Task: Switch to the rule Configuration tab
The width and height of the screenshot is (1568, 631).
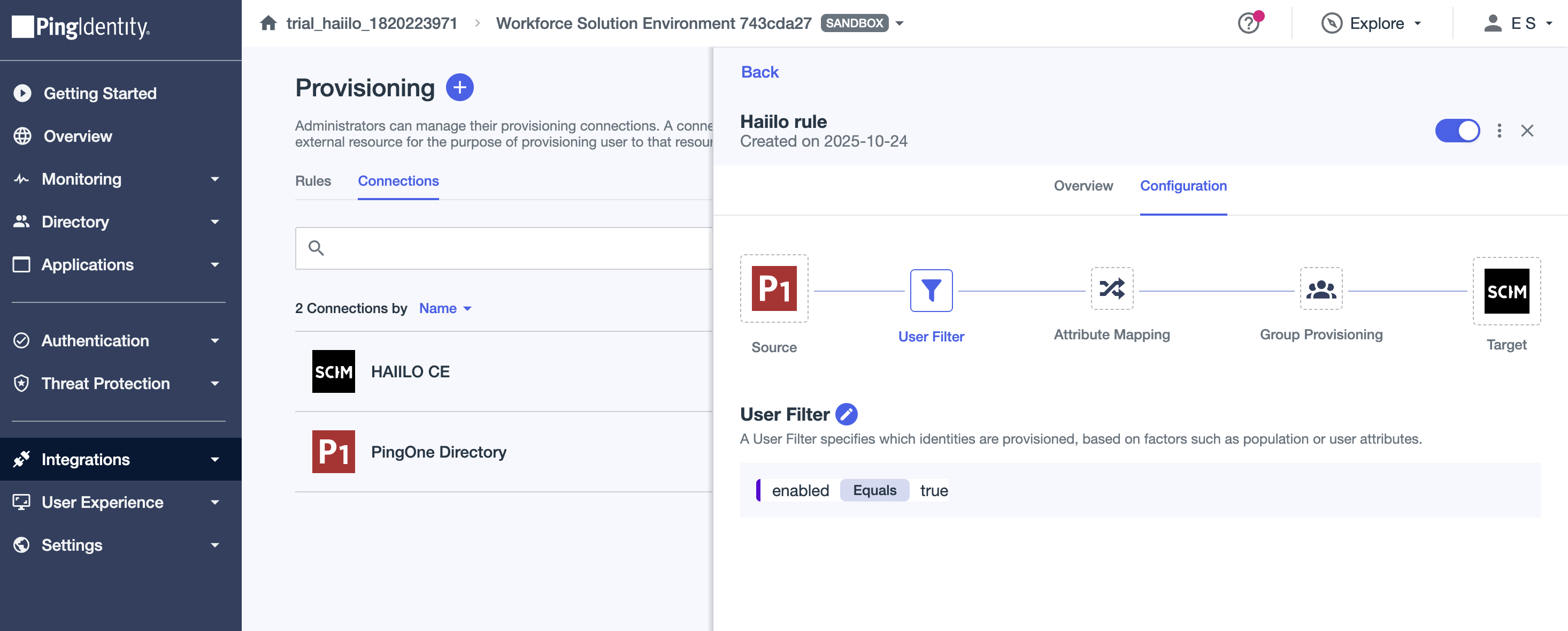Action: point(1183,186)
